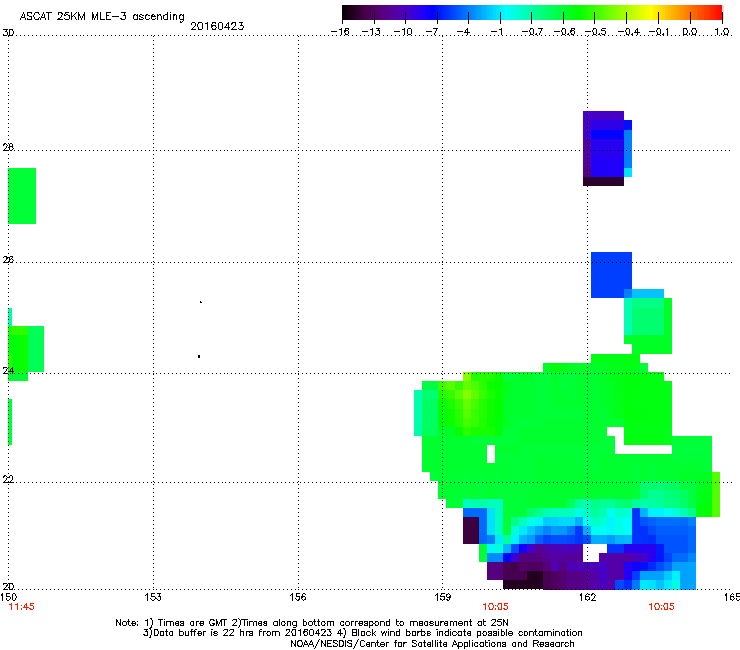This screenshot has width=740, height=650.
Task: Click the -4 color scale label
Action: click(463, 32)
